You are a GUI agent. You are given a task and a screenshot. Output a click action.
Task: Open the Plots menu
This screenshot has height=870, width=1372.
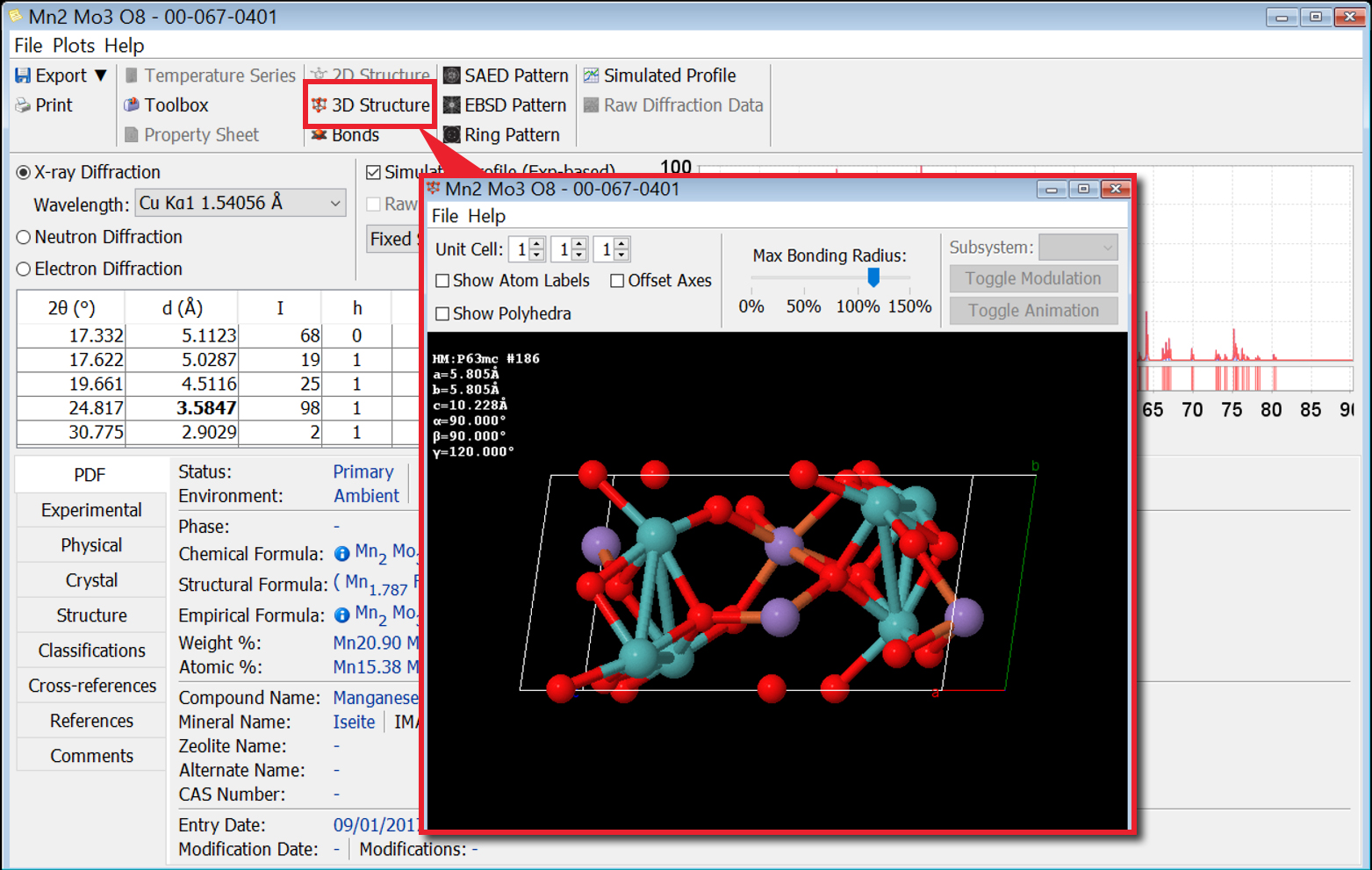pyautogui.click(x=74, y=46)
